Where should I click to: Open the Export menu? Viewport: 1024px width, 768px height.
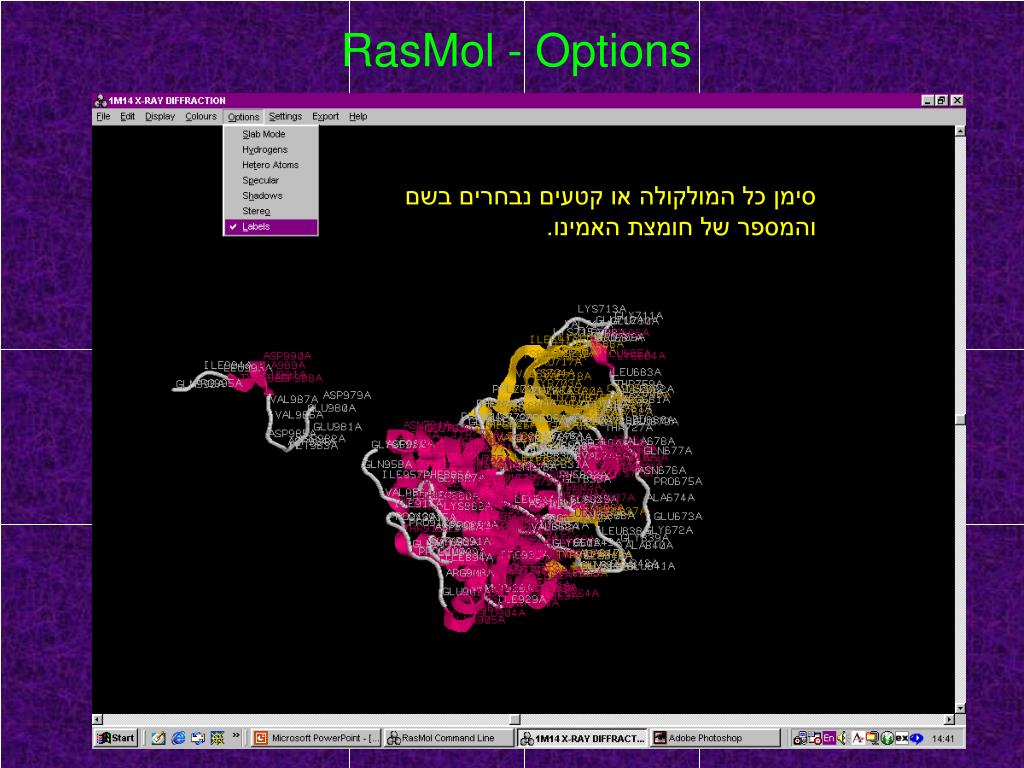[x=325, y=116]
